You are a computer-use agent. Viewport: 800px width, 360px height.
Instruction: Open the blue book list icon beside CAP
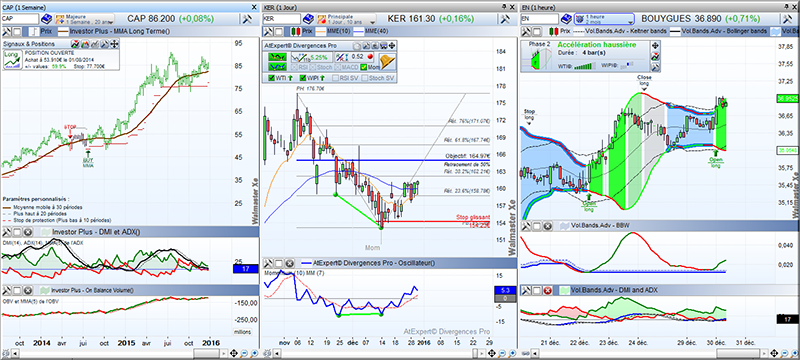tap(46, 19)
